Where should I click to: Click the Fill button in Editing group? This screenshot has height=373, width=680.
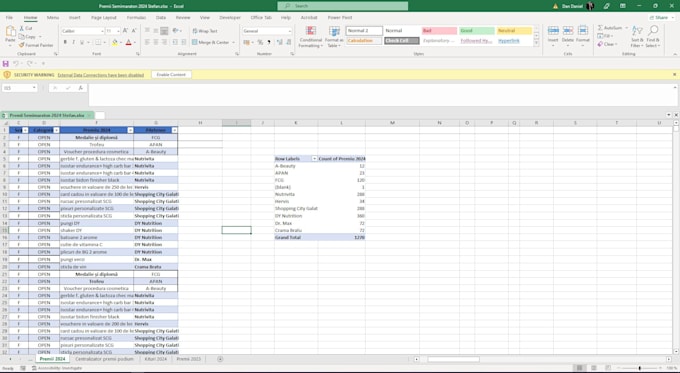[605, 36]
